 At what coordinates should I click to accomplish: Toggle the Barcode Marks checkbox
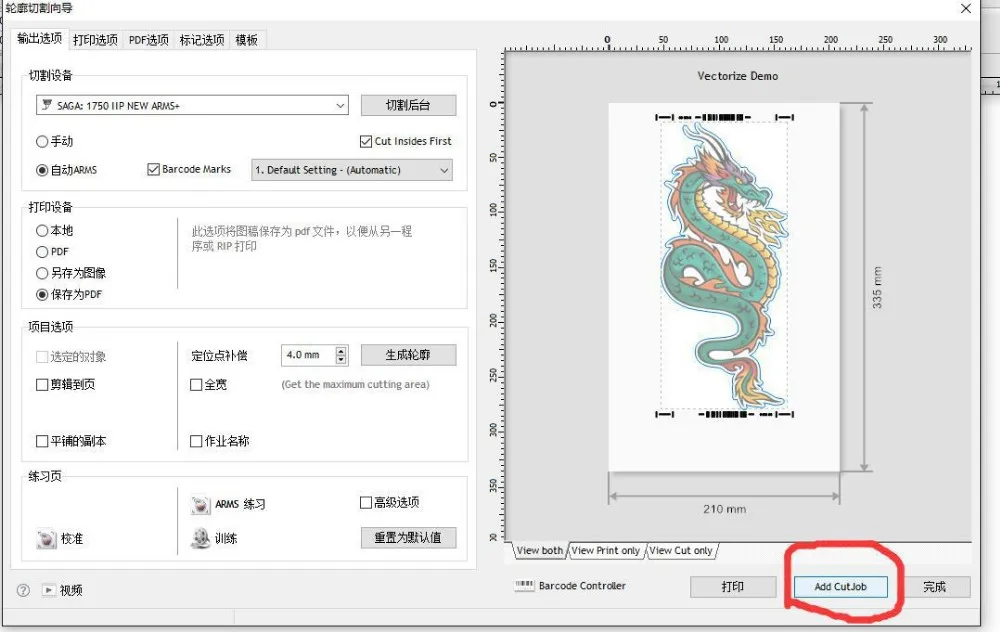[153, 169]
